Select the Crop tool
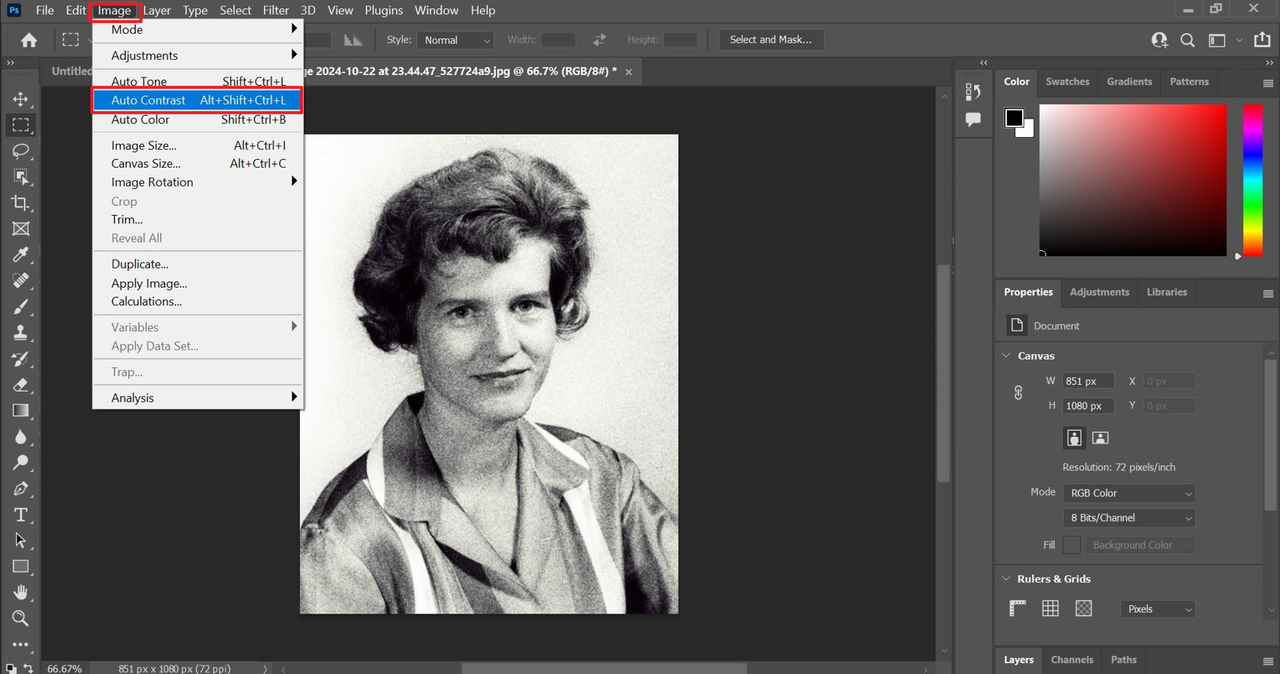 point(20,203)
